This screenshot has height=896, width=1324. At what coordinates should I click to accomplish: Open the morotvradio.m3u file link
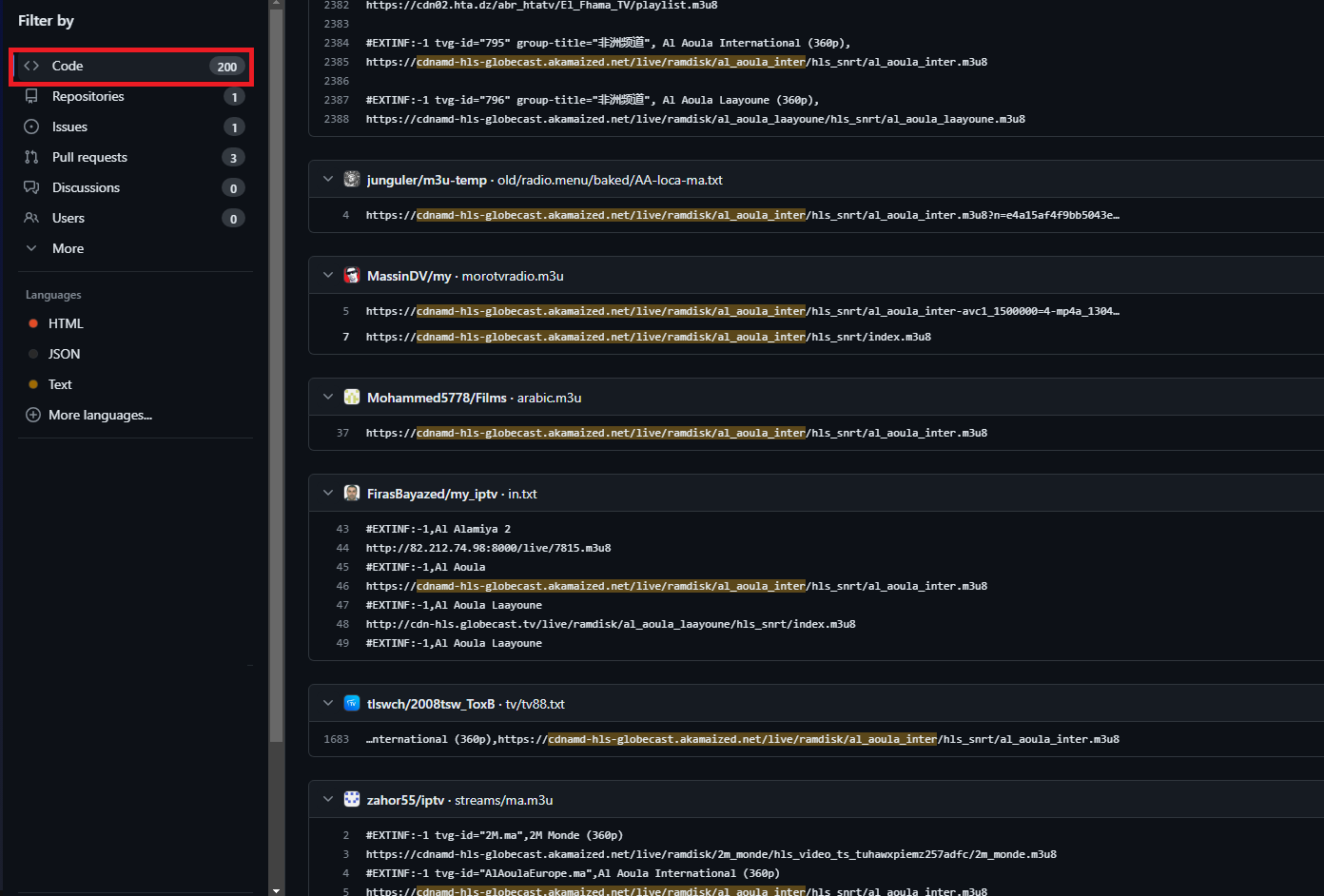pyautogui.click(x=513, y=276)
